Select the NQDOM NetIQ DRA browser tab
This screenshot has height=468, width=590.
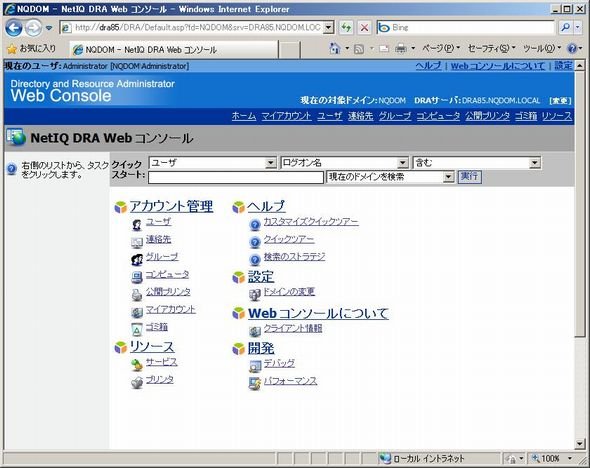click(174, 49)
